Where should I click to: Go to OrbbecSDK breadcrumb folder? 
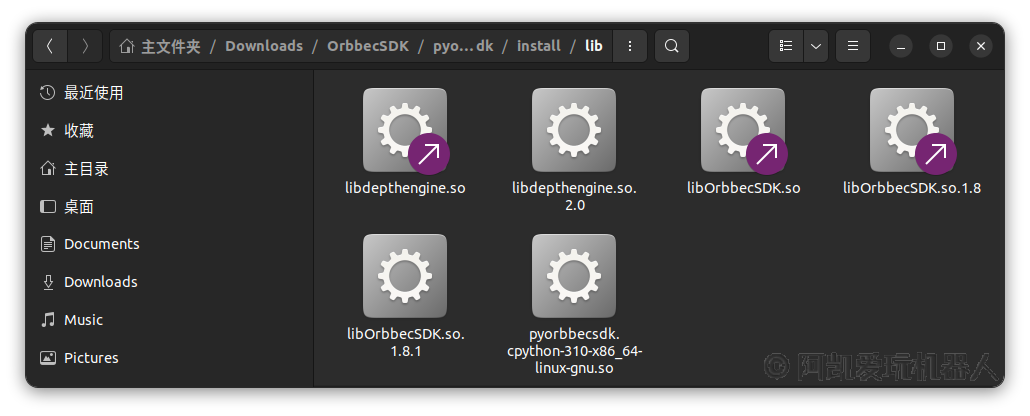(x=368, y=46)
